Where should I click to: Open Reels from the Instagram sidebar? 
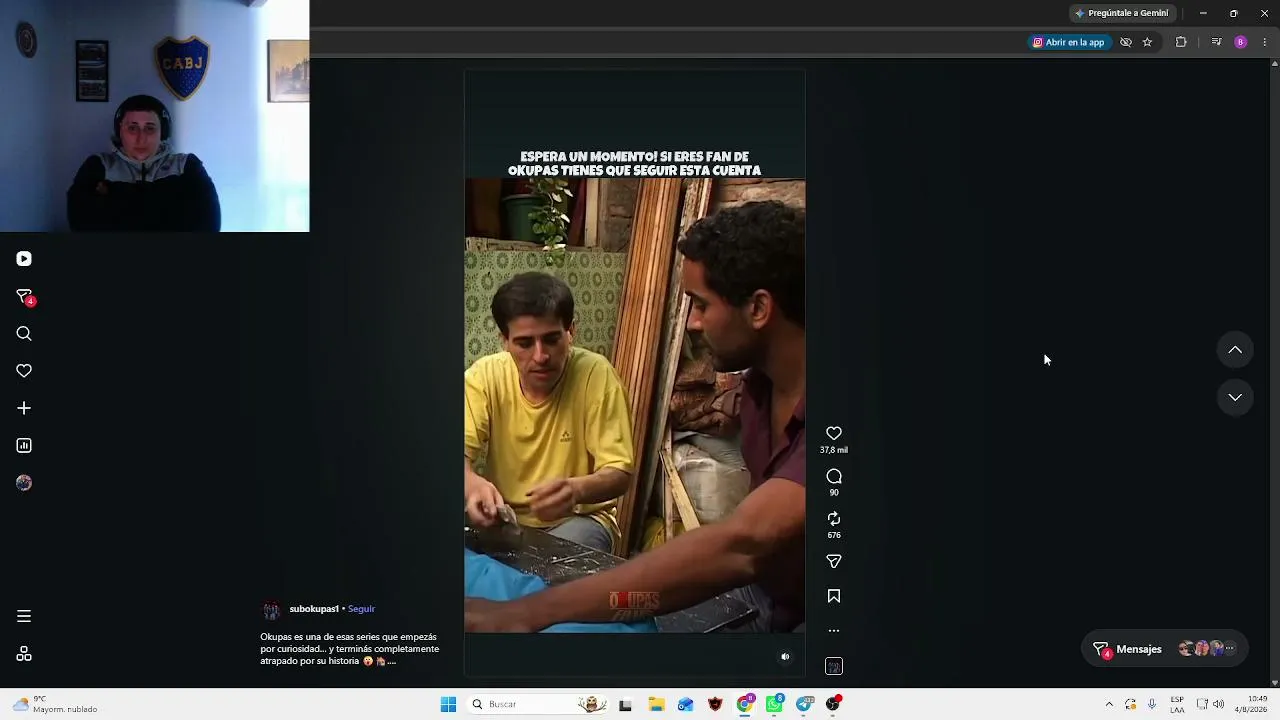pos(24,259)
